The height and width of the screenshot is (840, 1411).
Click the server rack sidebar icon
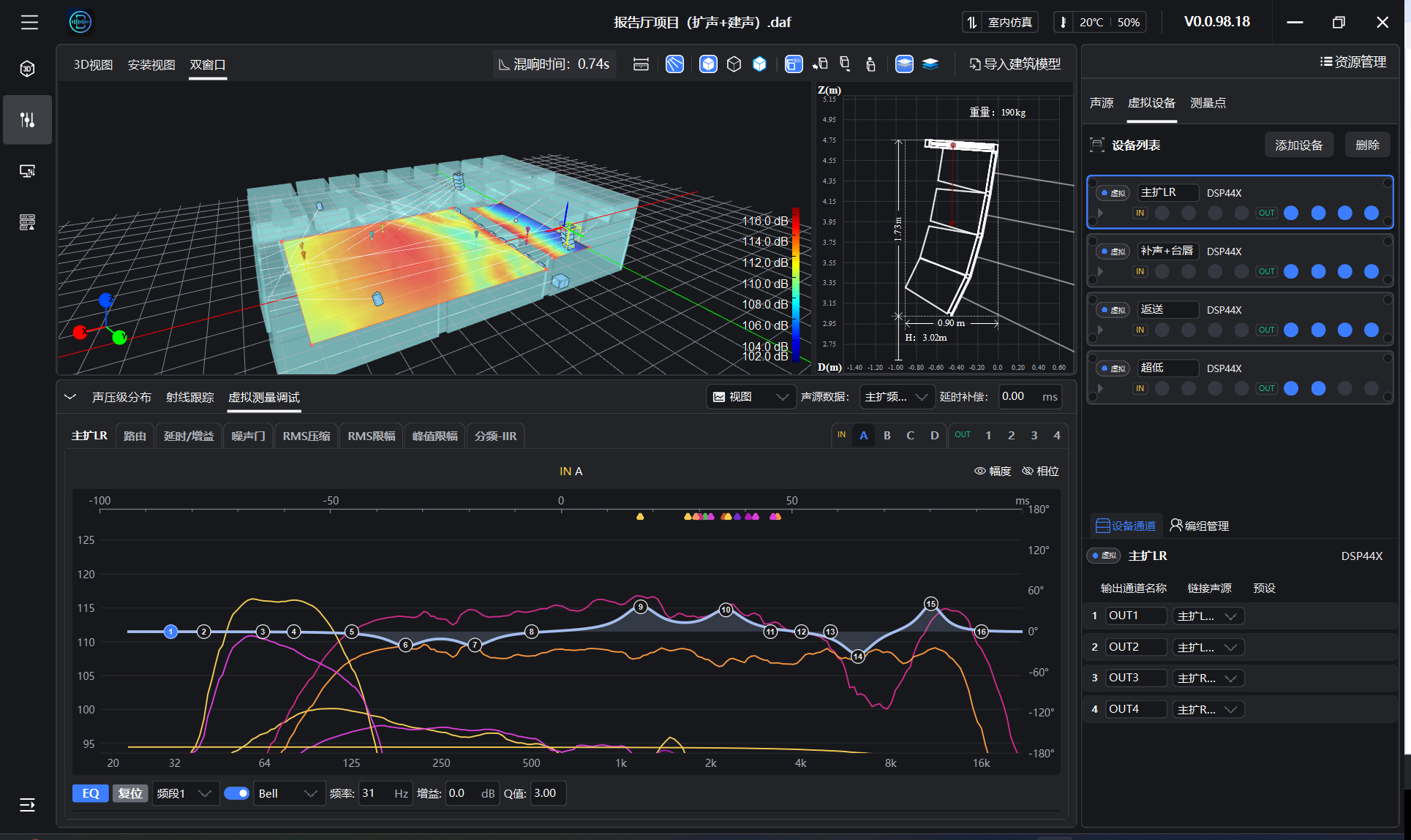27,222
